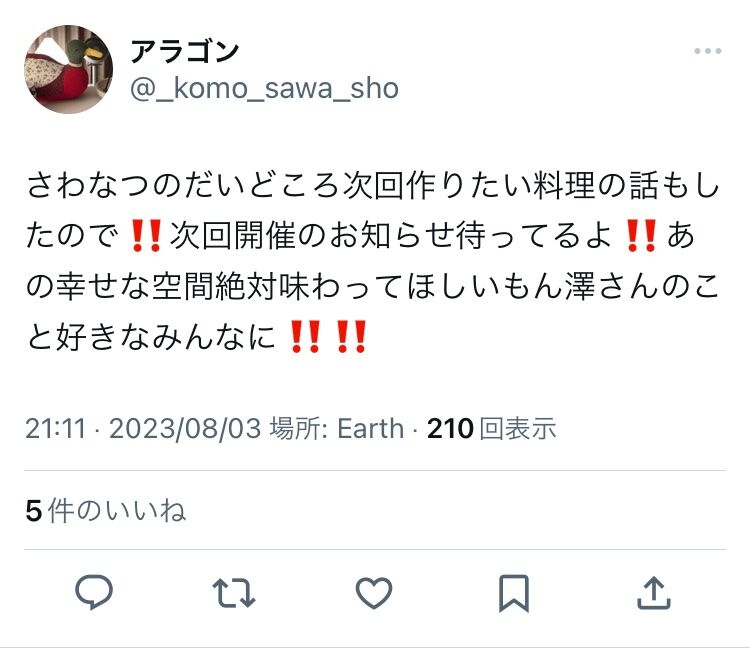Open the 場所: Earth location label
The image size is (750, 660).
tap(337, 428)
